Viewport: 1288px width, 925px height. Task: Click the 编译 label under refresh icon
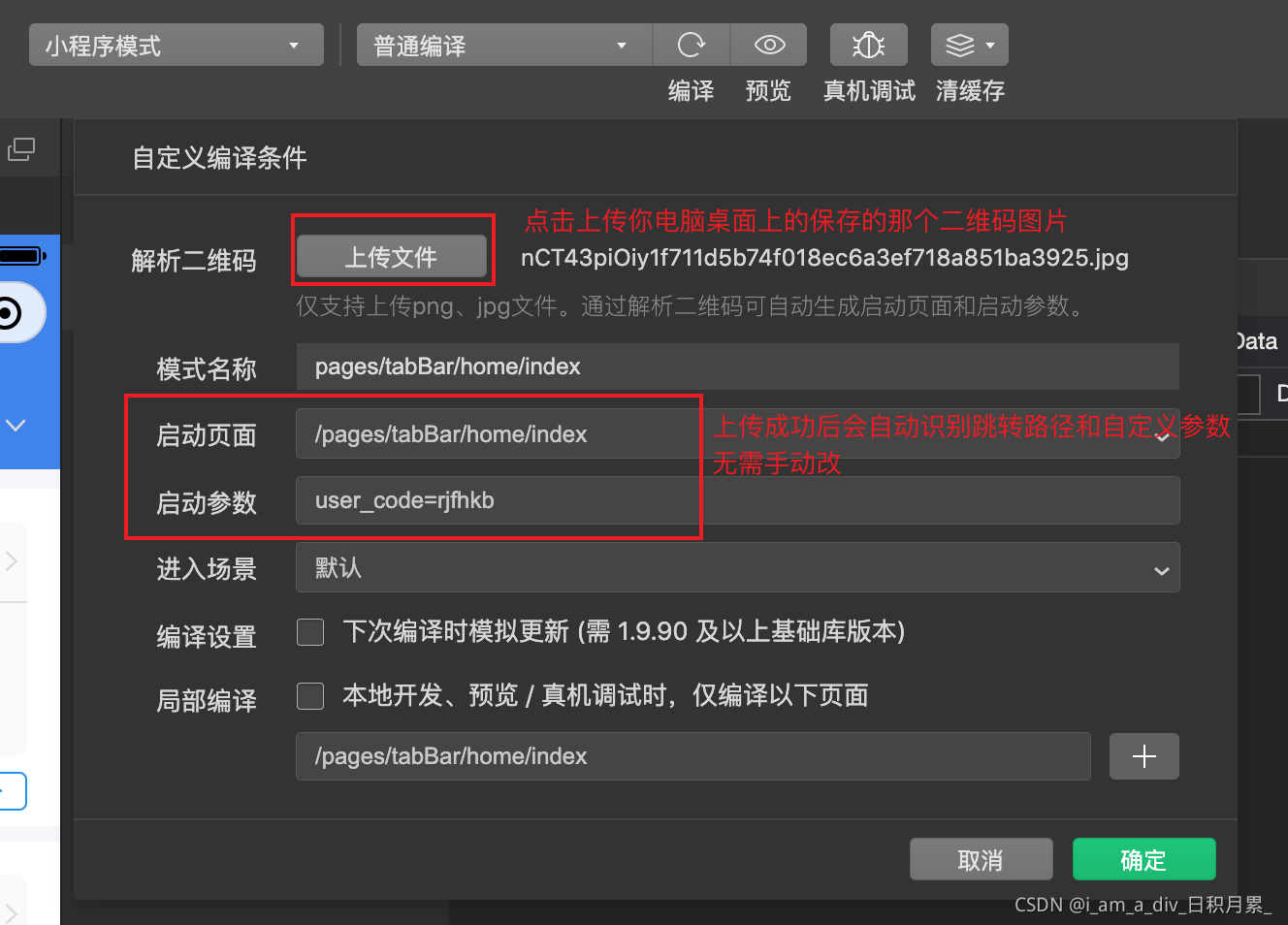pos(691,91)
